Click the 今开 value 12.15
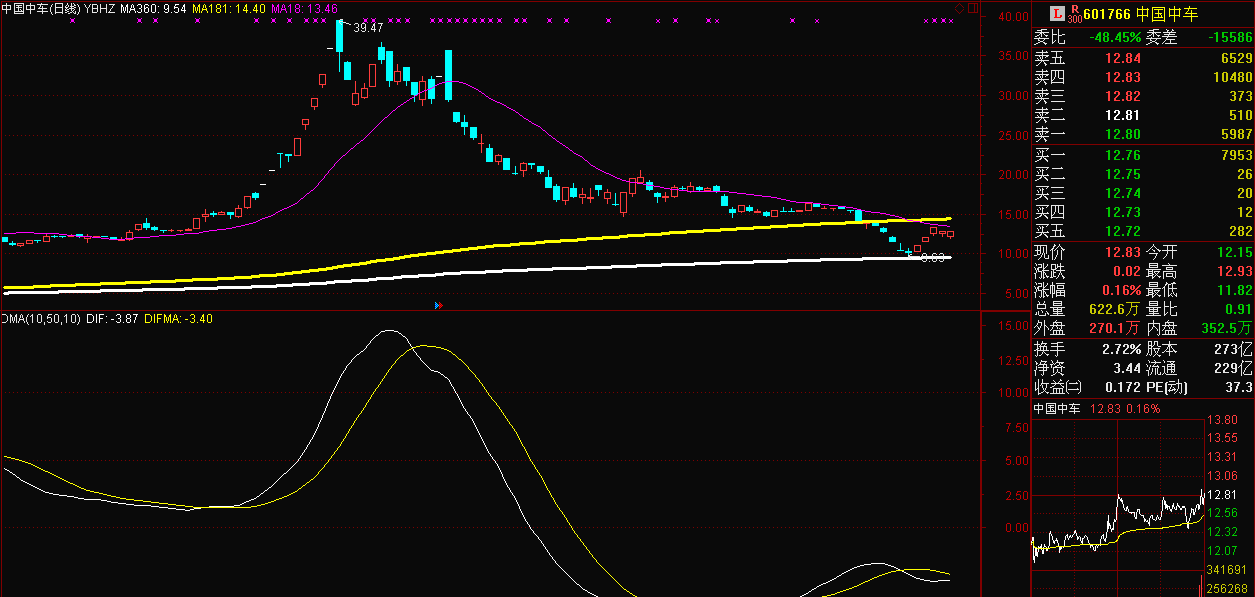Image resolution: width=1255 pixels, height=597 pixels. pos(1235,252)
